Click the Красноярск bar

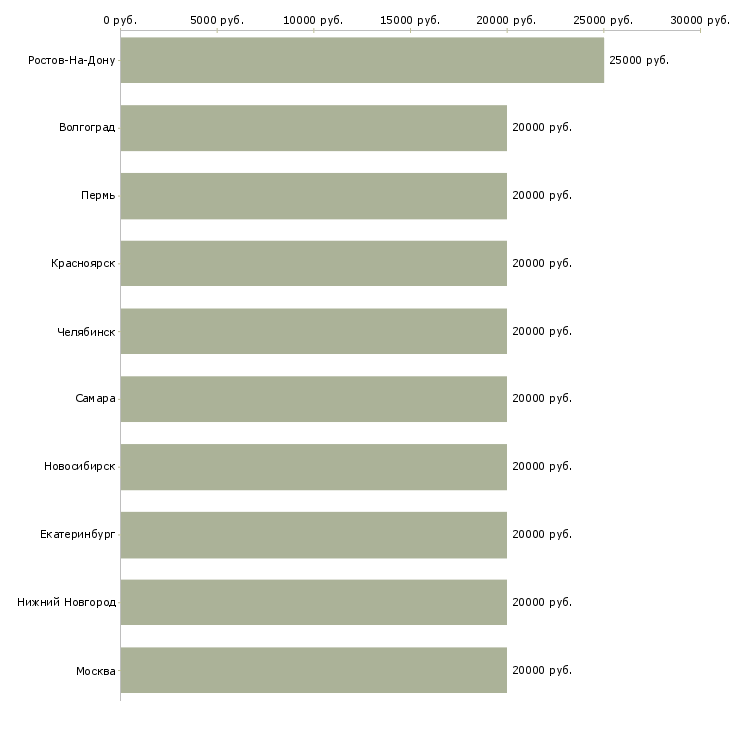[313, 263]
